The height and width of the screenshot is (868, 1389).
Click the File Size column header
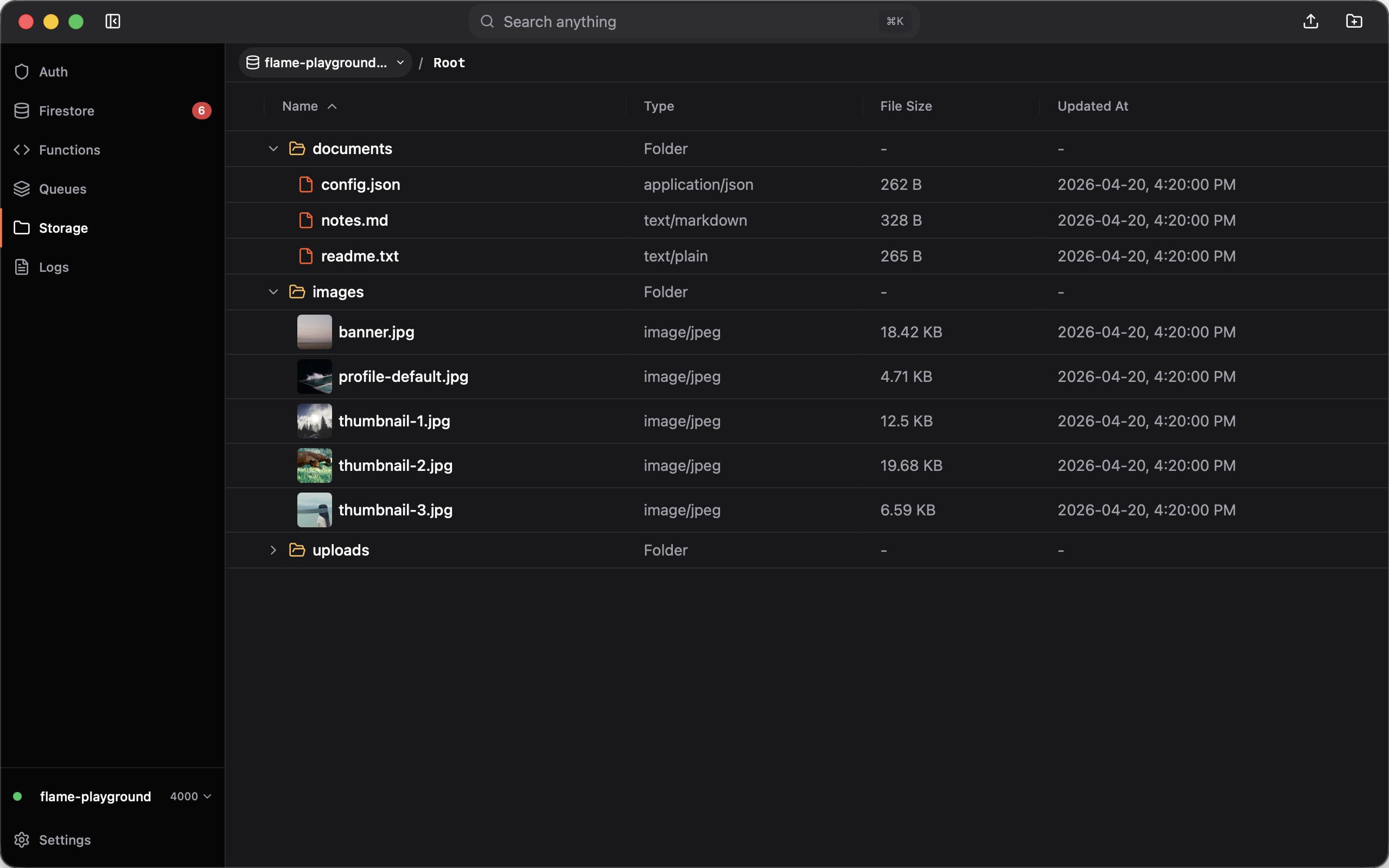906,106
